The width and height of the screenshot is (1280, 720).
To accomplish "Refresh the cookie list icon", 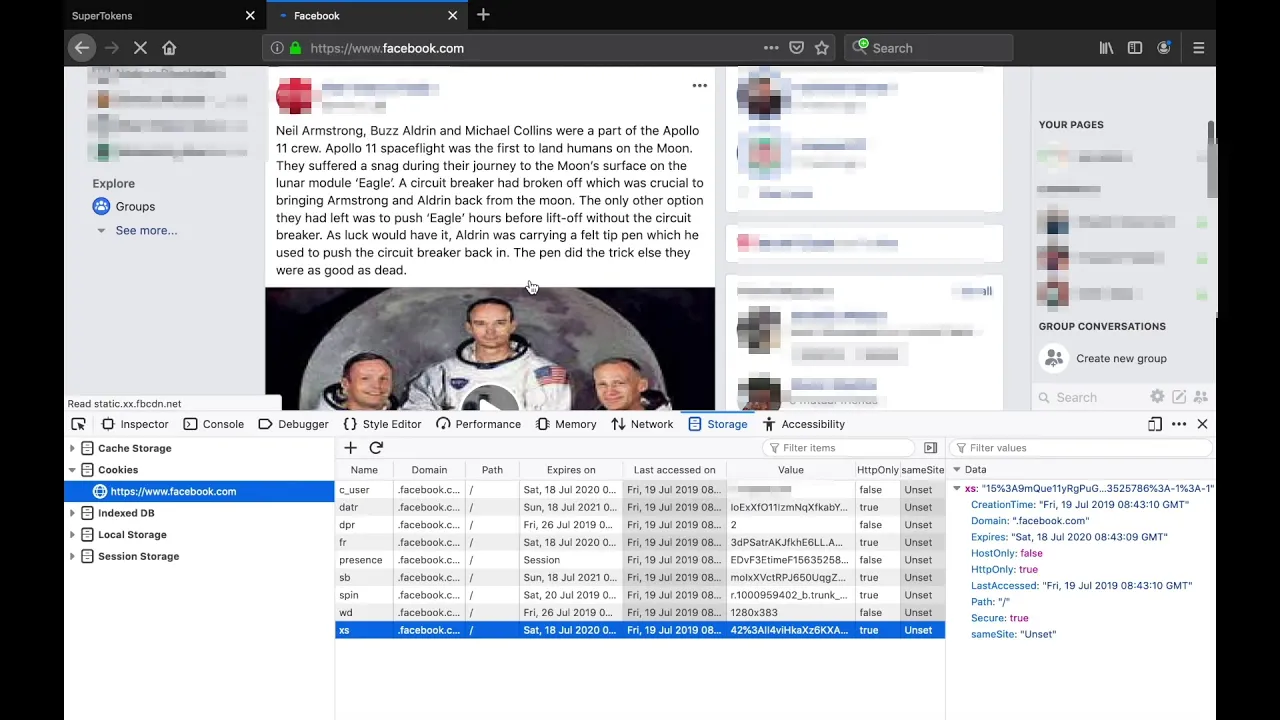I will pos(376,448).
